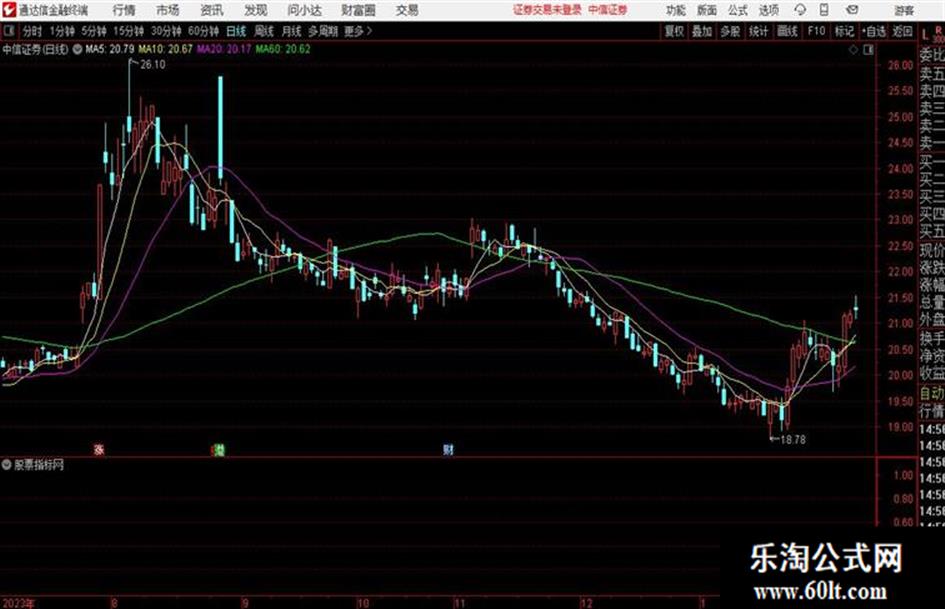Click the MA5: 20.79 indicator value
945x609 pixels.
110,49
